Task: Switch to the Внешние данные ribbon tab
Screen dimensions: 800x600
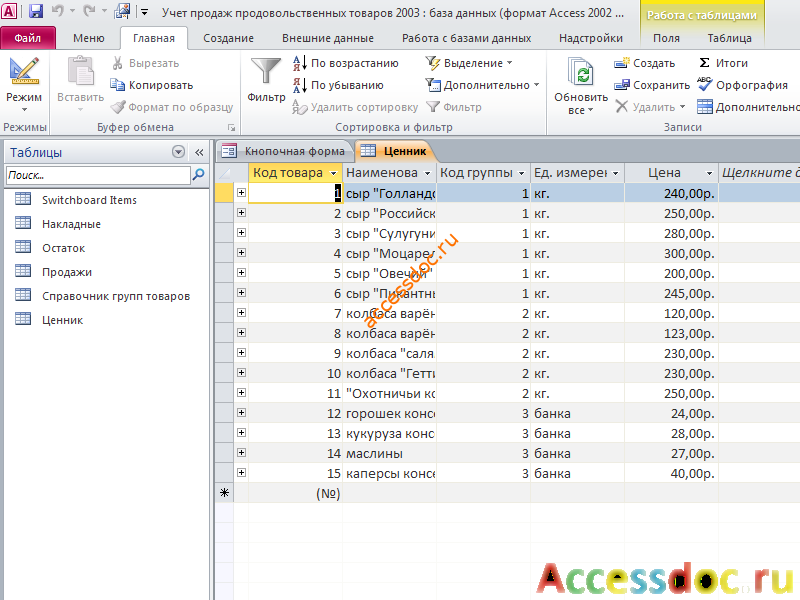Action: click(x=328, y=38)
